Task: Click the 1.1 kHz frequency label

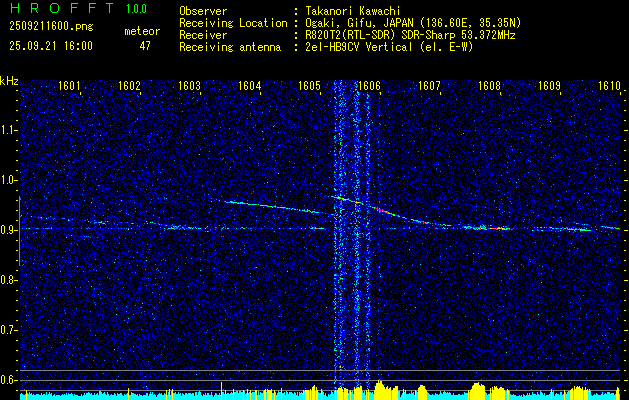Action: tap(8, 130)
